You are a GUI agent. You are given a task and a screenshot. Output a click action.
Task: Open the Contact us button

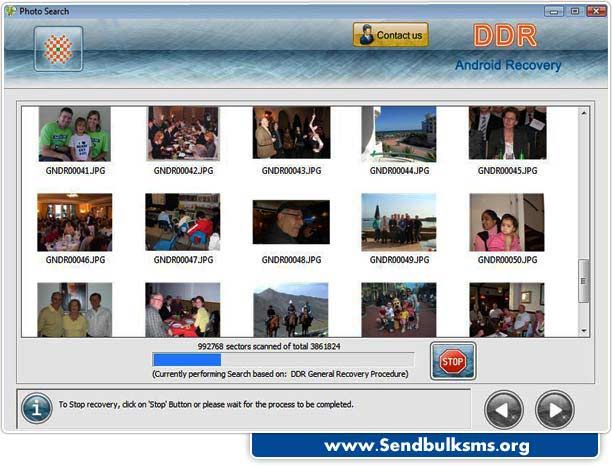(x=391, y=35)
